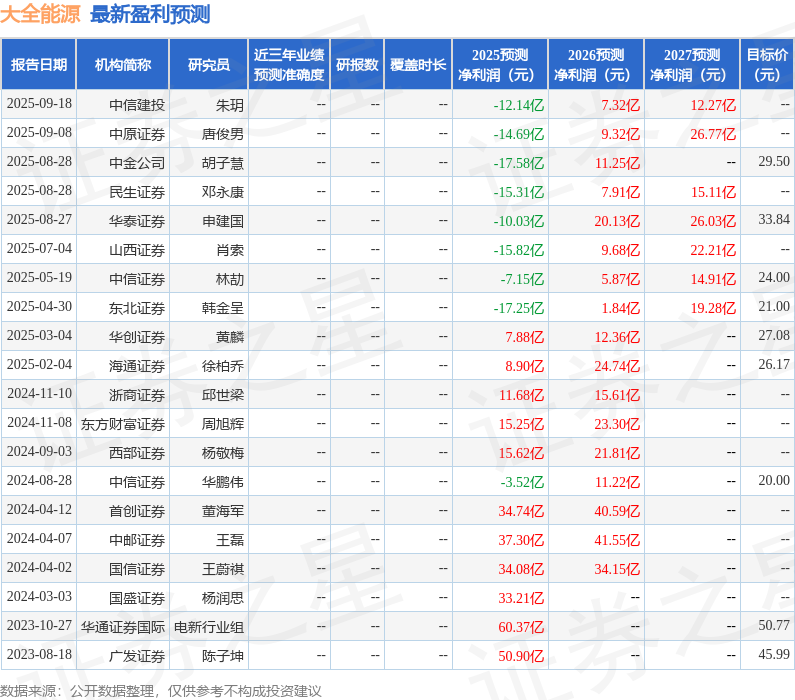Click analyst name 朱玥
The image size is (795, 700).
230,105
